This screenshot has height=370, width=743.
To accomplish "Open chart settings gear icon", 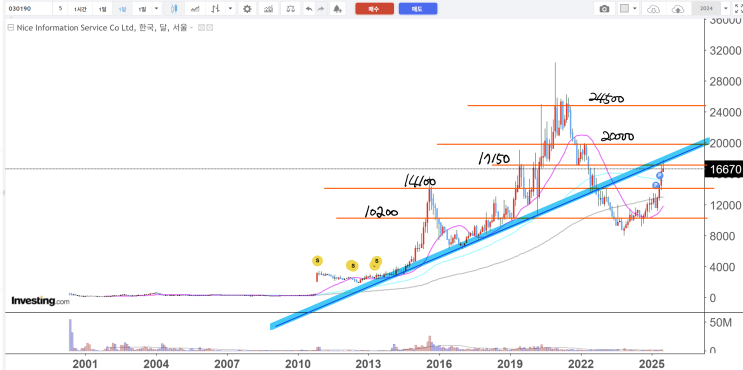I will pyautogui.click(x=247, y=9).
